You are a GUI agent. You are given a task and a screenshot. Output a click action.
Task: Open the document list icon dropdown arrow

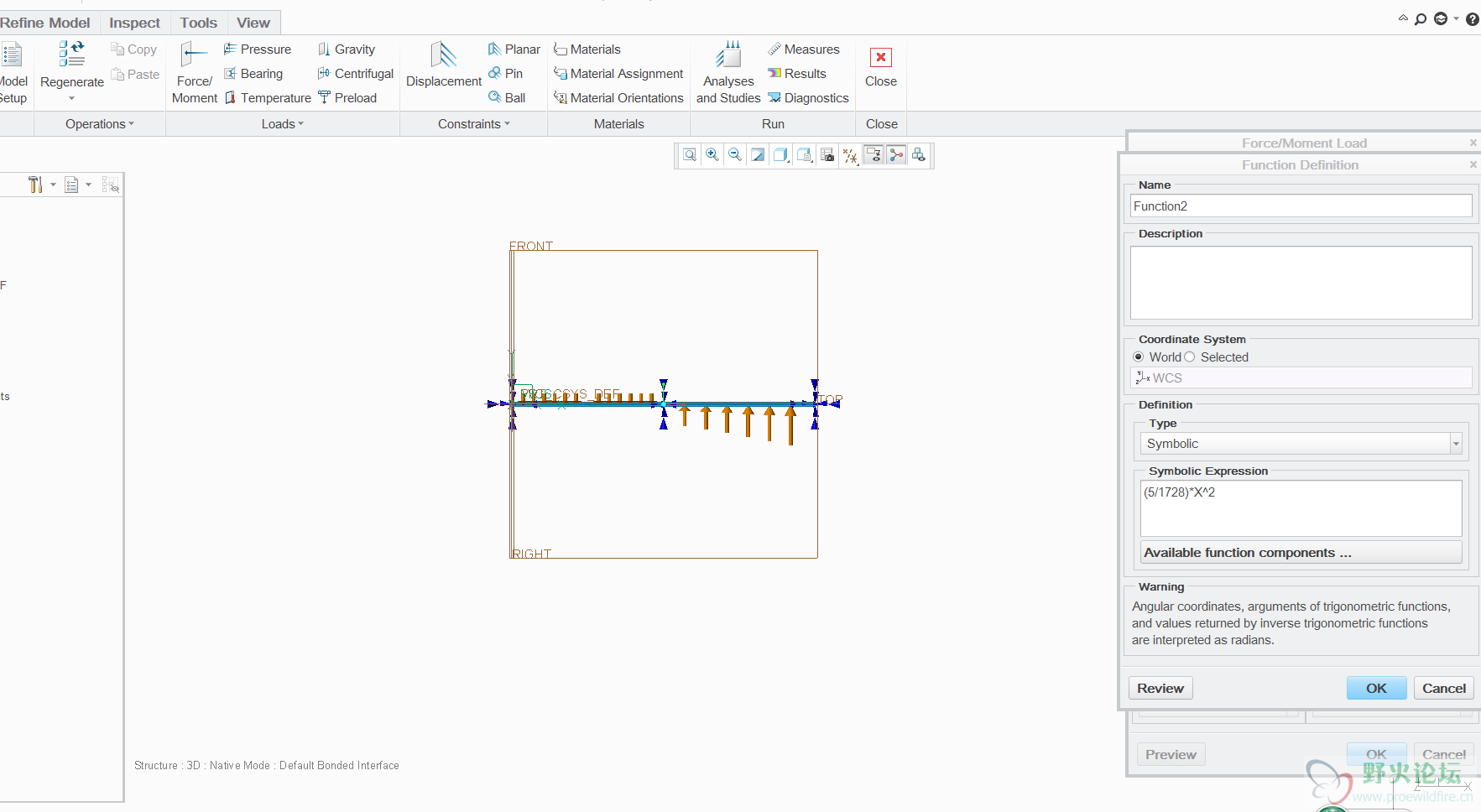(88, 185)
